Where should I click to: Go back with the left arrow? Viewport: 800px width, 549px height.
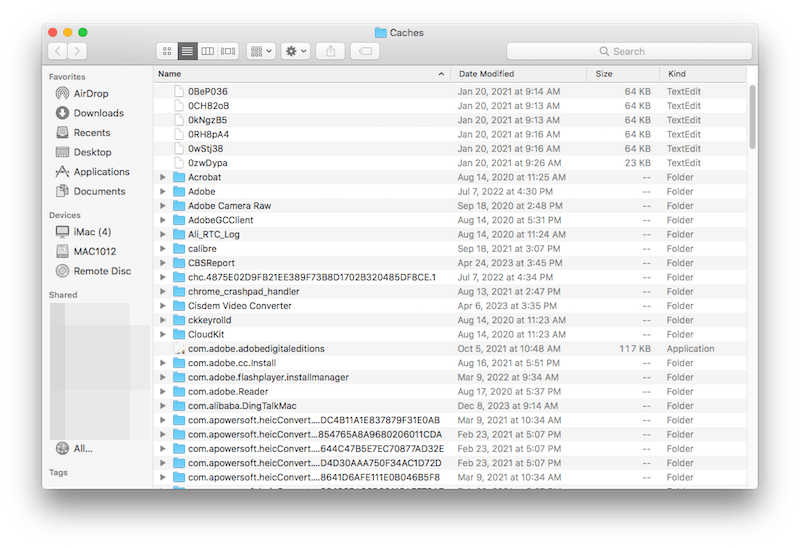[x=58, y=51]
